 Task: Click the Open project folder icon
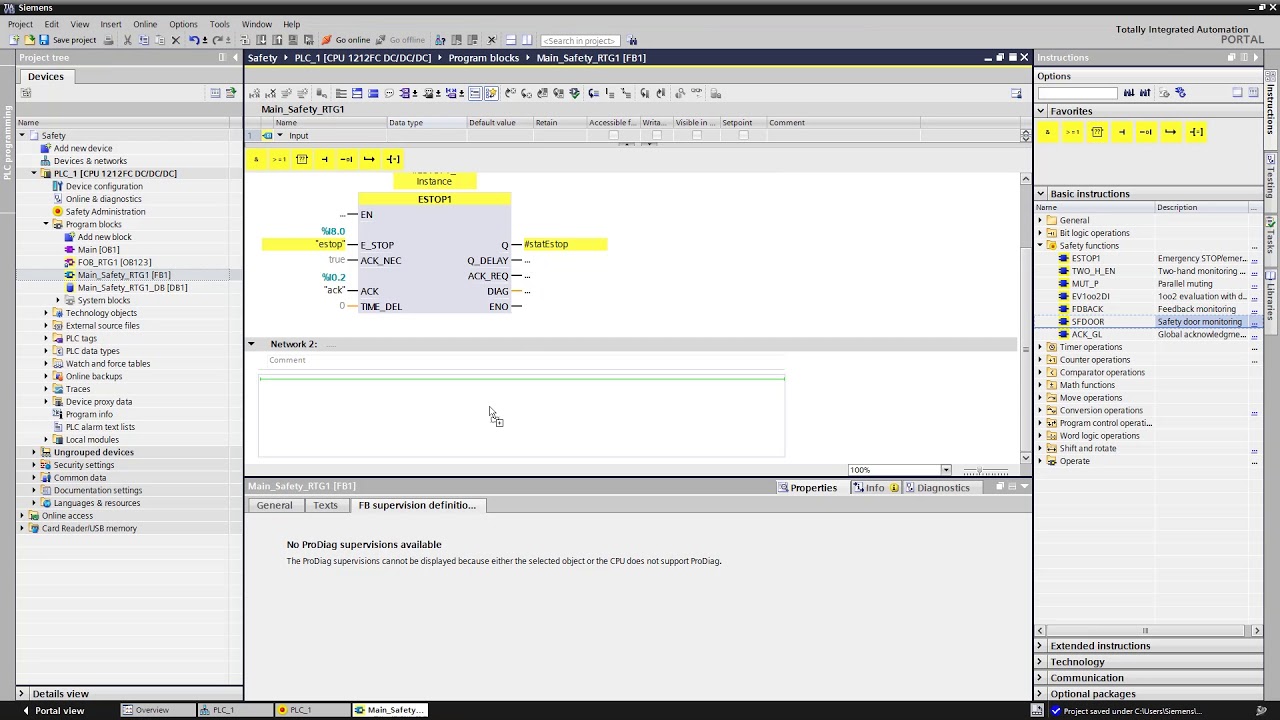click(29, 40)
